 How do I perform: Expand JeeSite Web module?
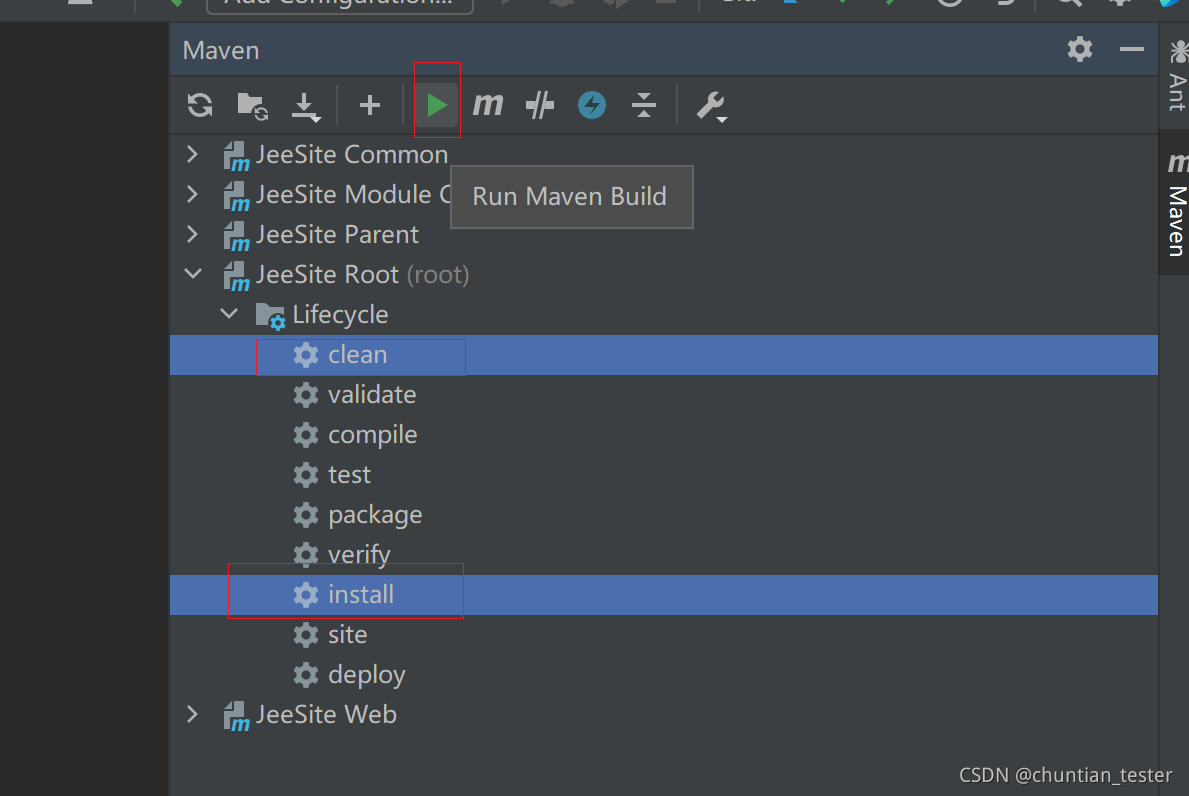pos(193,714)
